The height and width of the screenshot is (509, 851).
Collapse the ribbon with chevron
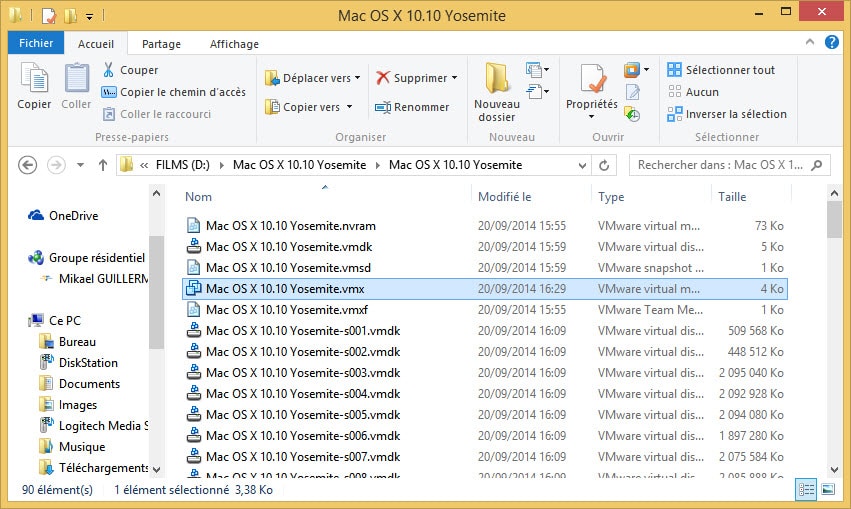tap(809, 44)
